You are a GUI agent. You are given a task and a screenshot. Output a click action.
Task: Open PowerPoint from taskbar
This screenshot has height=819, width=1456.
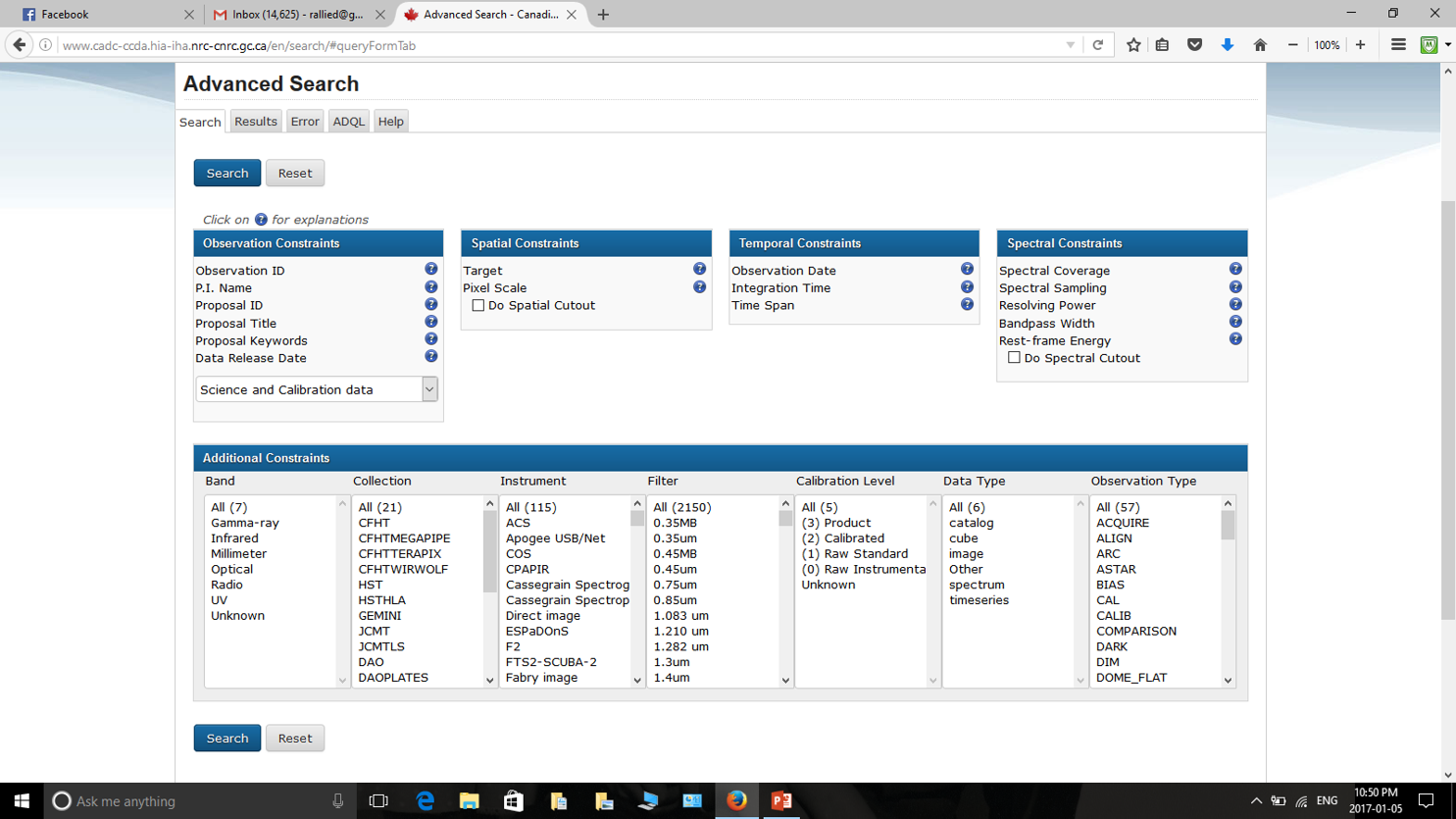coord(781,801)
